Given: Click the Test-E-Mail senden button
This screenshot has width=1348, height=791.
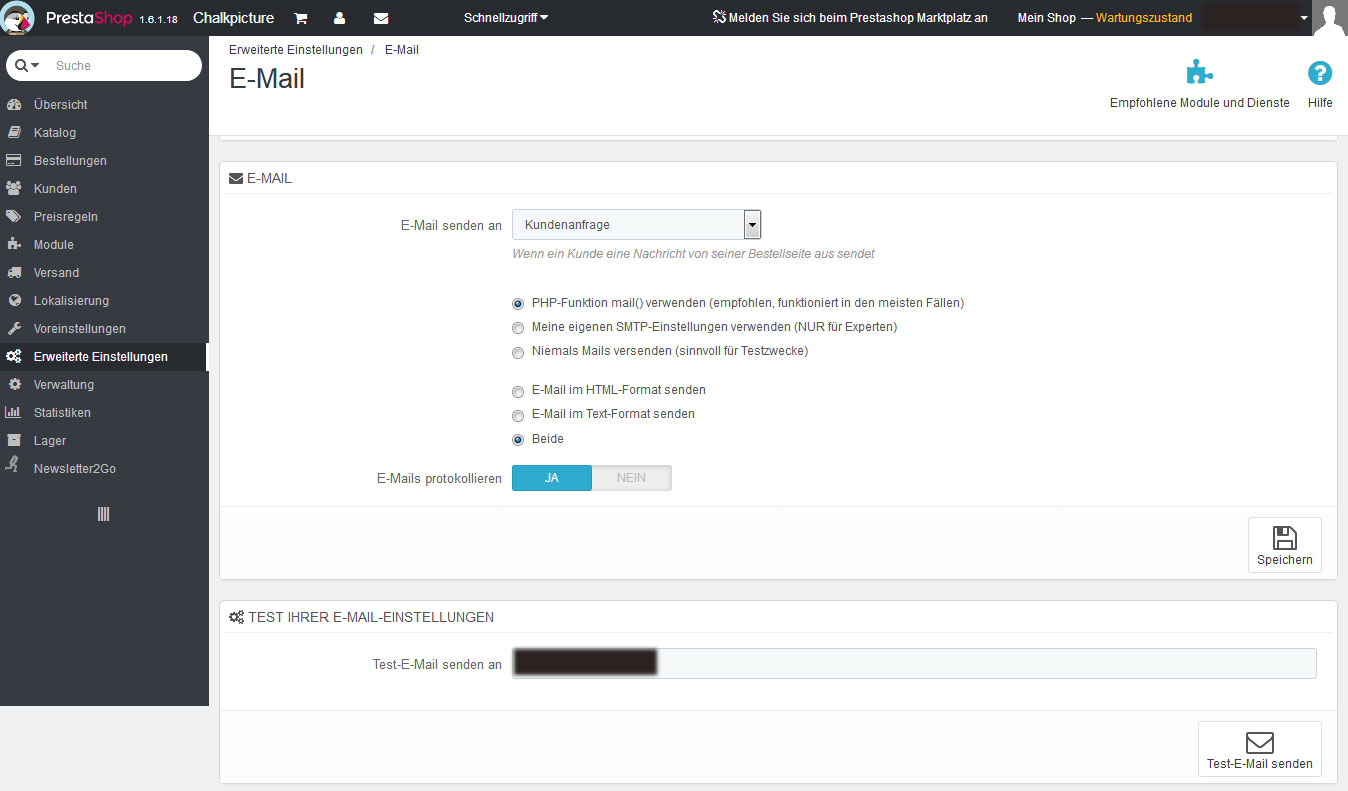Looking at the screenshot, I should pyautogui.click(x=1260, y=749).
